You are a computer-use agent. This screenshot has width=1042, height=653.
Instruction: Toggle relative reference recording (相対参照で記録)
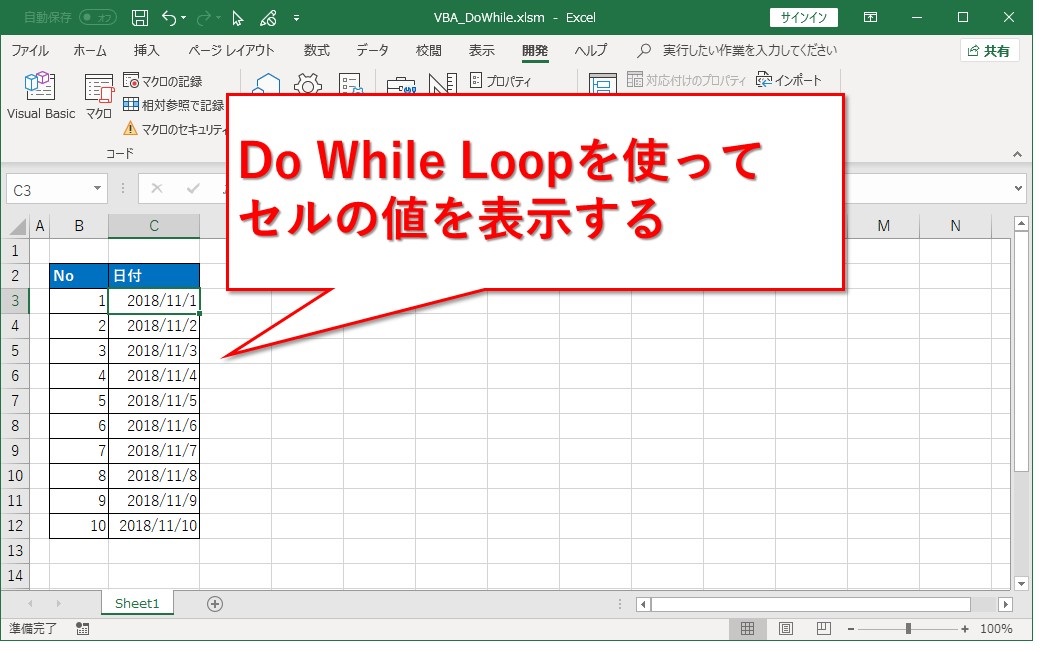pos(173,104)
